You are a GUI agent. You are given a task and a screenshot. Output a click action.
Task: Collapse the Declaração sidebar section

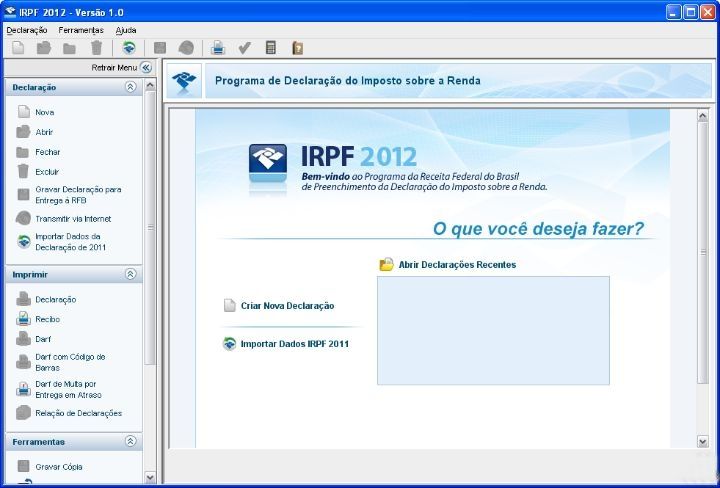(x=131, y=87)
